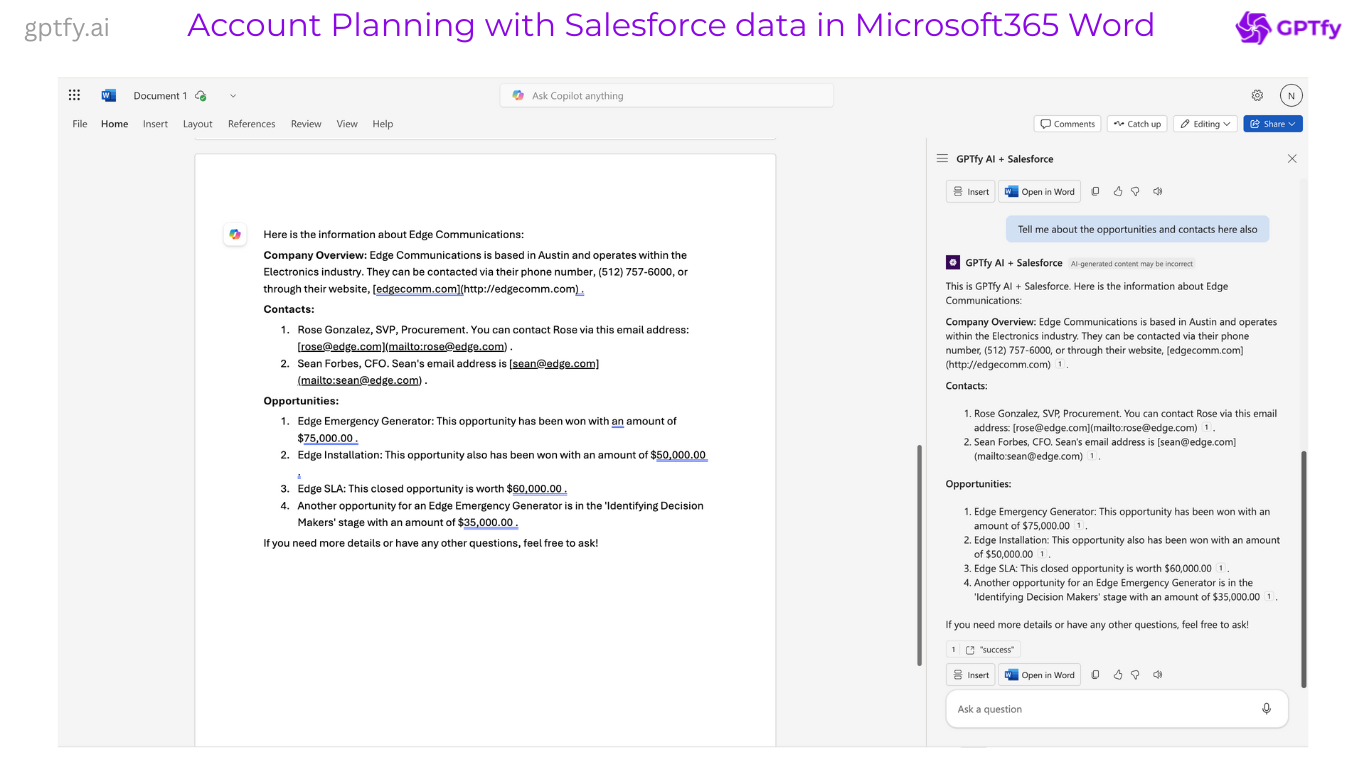Click the read aloud speaker icon at bottom
The width and height of the screenshot is (1366, 768).
click(1158, 675)
